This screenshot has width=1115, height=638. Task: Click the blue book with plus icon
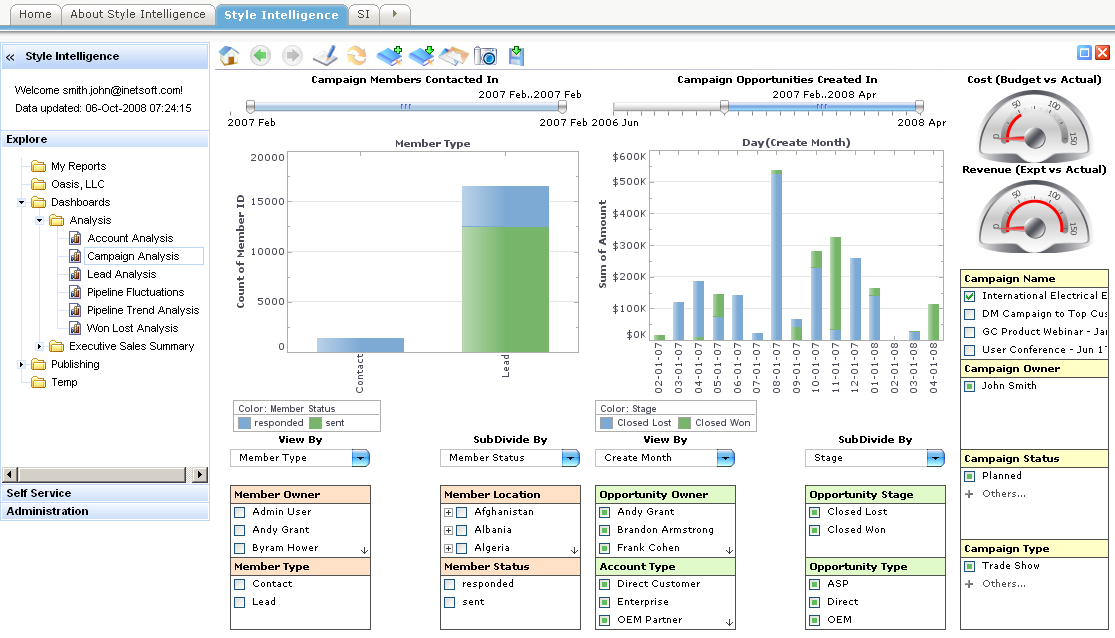pos(389,56)
